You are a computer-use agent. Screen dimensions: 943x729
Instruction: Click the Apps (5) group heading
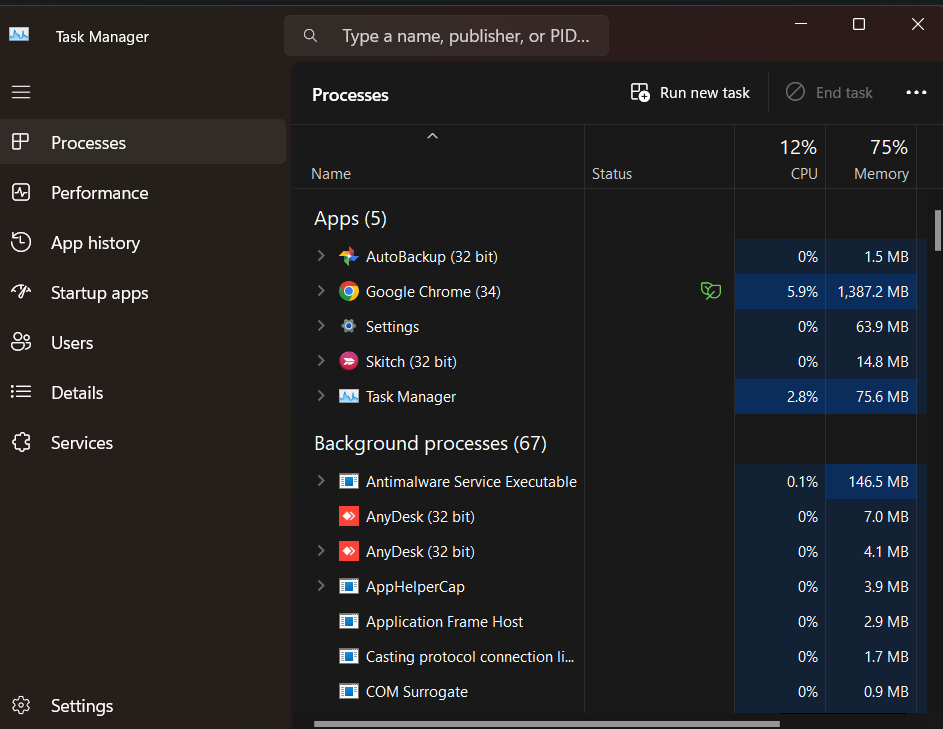click(x=350, y=218)
